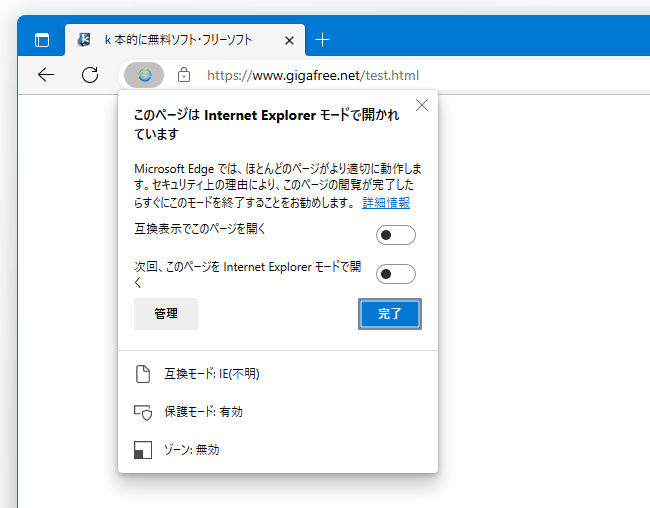Close the IE mode popup
650x508 pixels.
422,105
